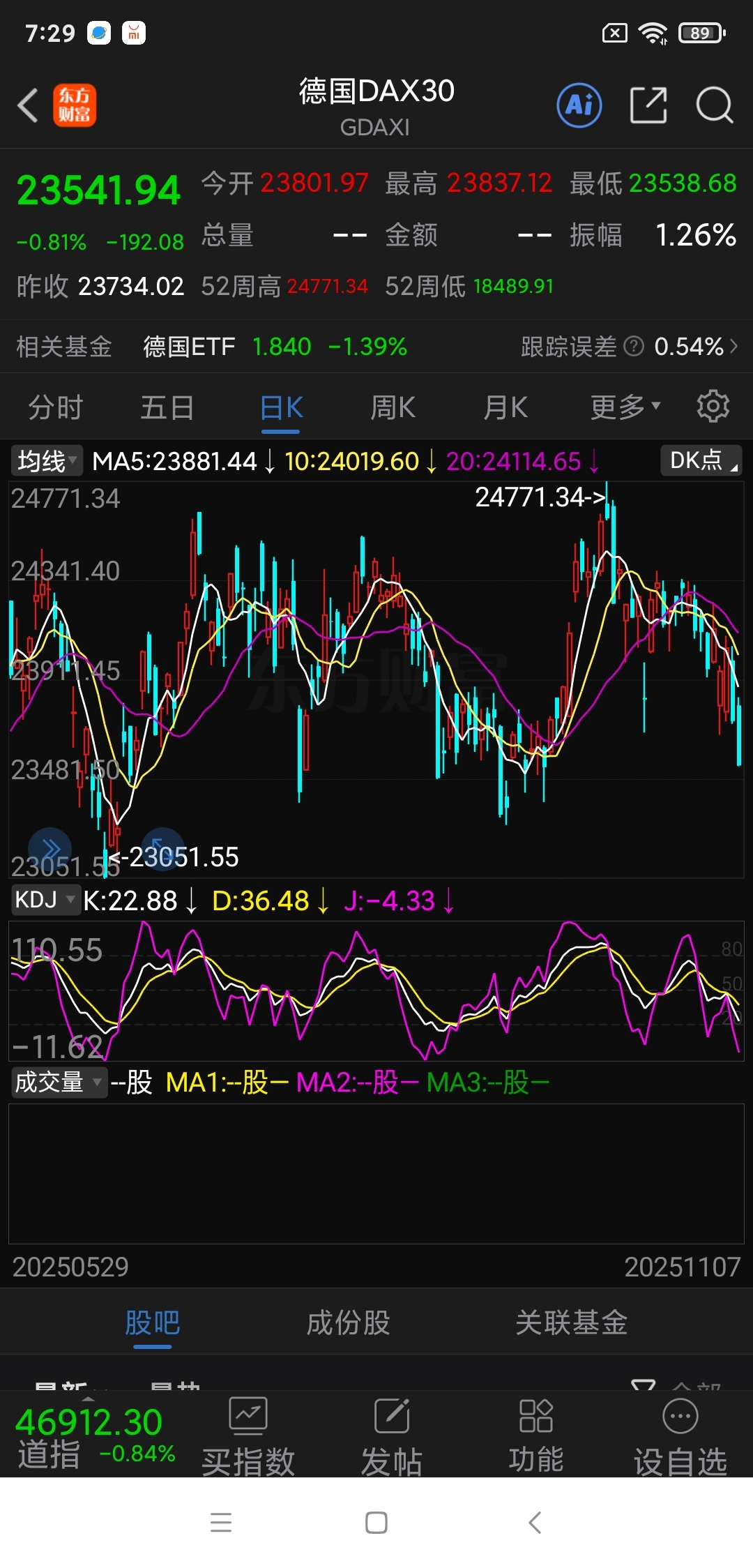Viewport: 753px width, 1568px height.
Task: Tap the 52周低 18489.91 value
Action: (x=513, y=286)
